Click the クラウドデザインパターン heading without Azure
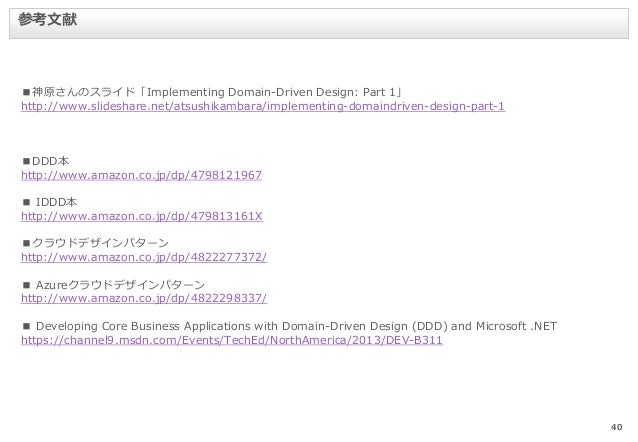638x442 pixels. click(96, 243)
